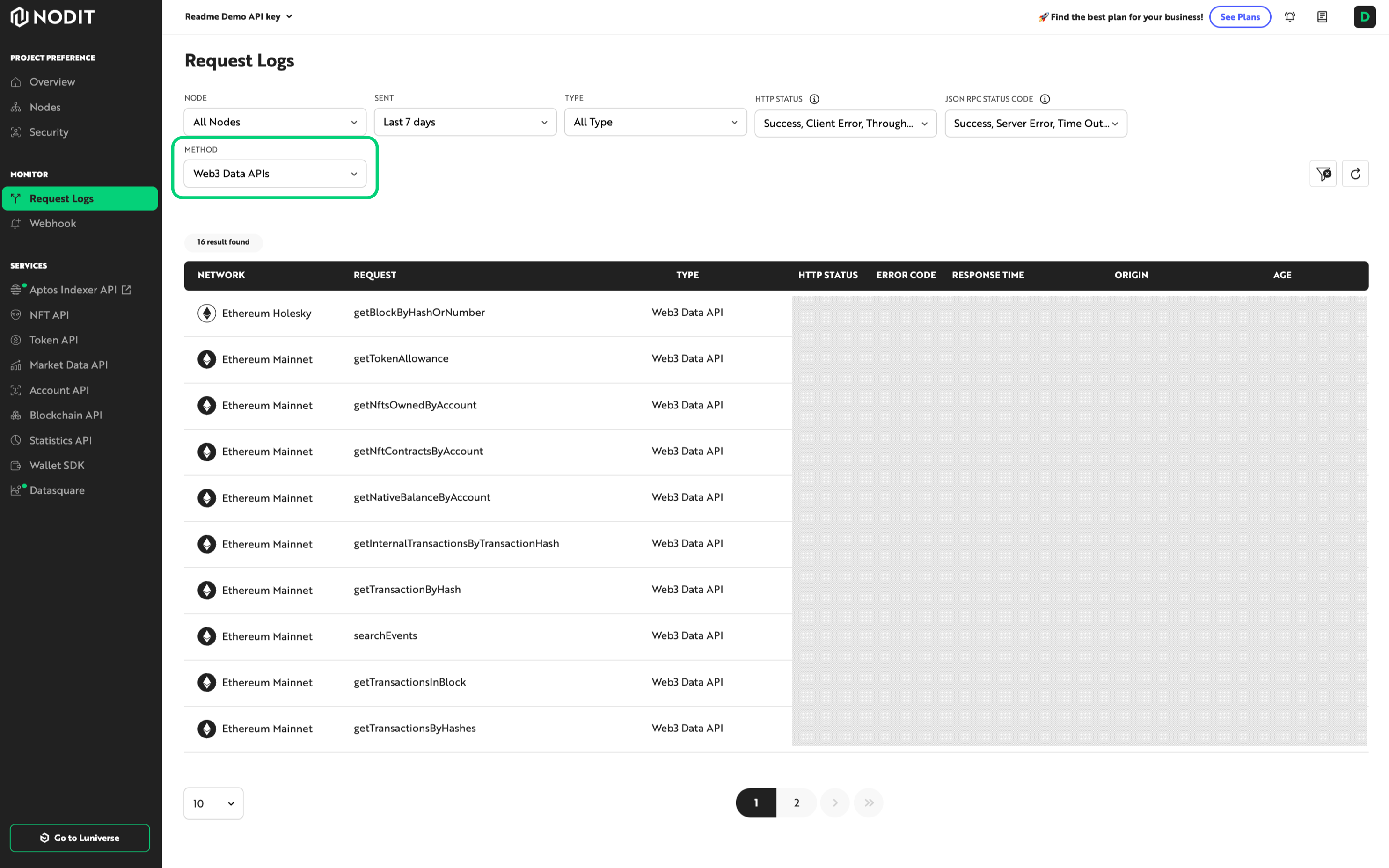
Task: Open the Node filter dropdown
Action: pyautogui.click(x=274, y=122)
